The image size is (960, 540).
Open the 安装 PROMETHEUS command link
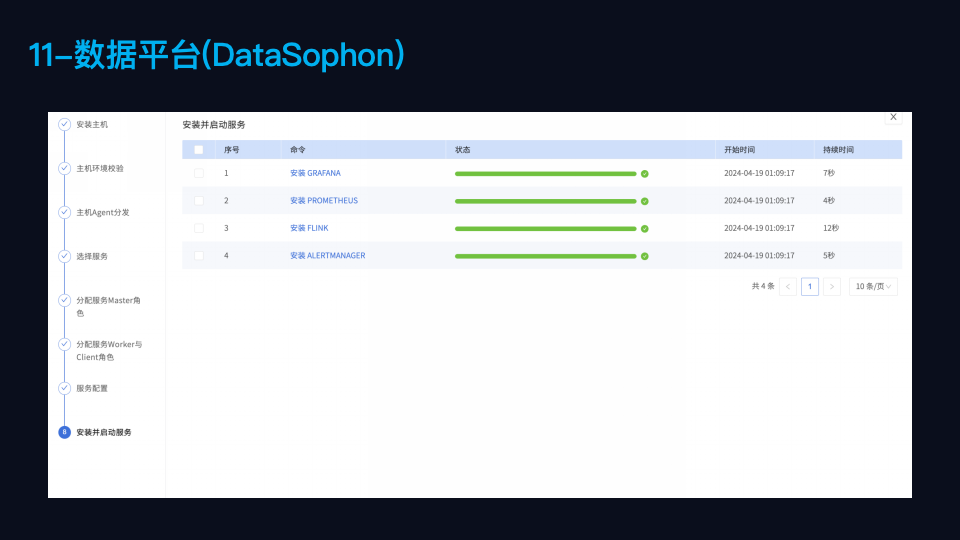point(324,201)
